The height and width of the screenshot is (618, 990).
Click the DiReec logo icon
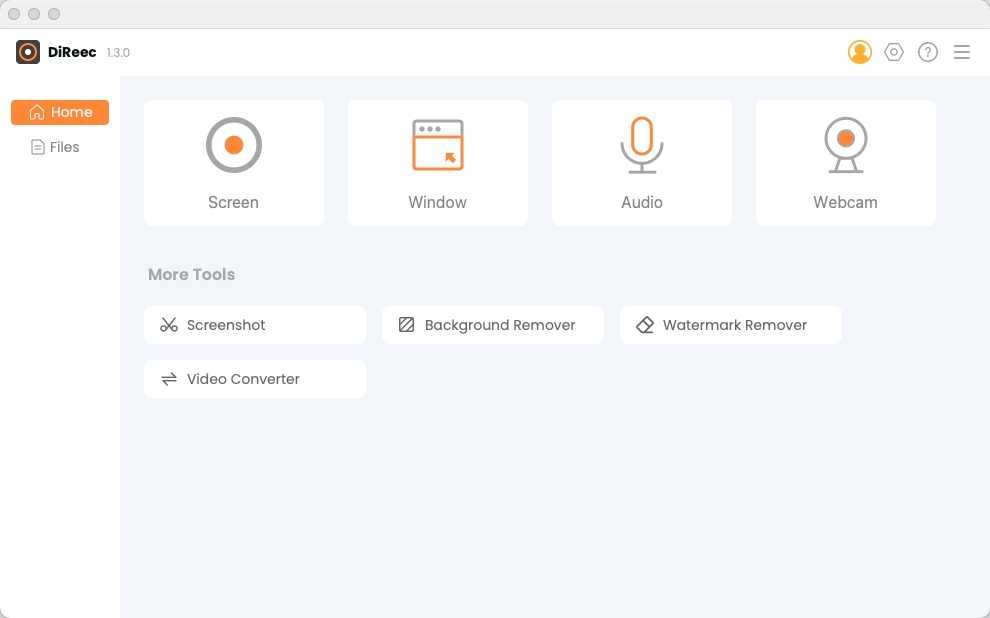[28, 52]
